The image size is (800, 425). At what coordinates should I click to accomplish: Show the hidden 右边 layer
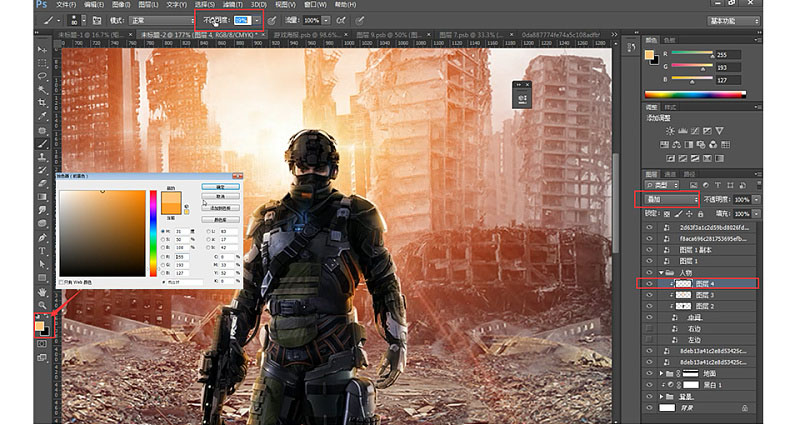[649, 329]
